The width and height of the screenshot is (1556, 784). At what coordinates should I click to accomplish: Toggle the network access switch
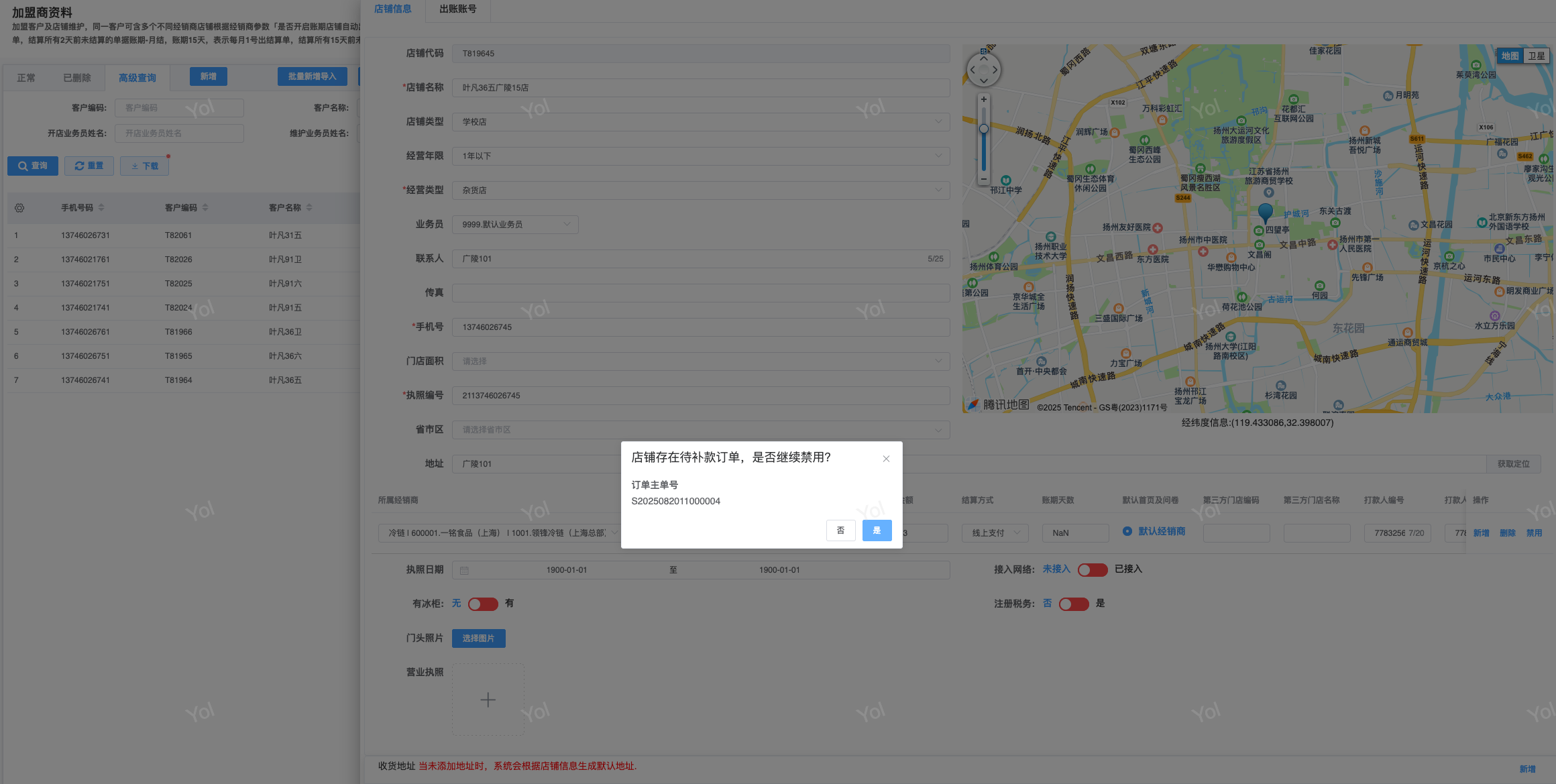[x=1092, y=569]
